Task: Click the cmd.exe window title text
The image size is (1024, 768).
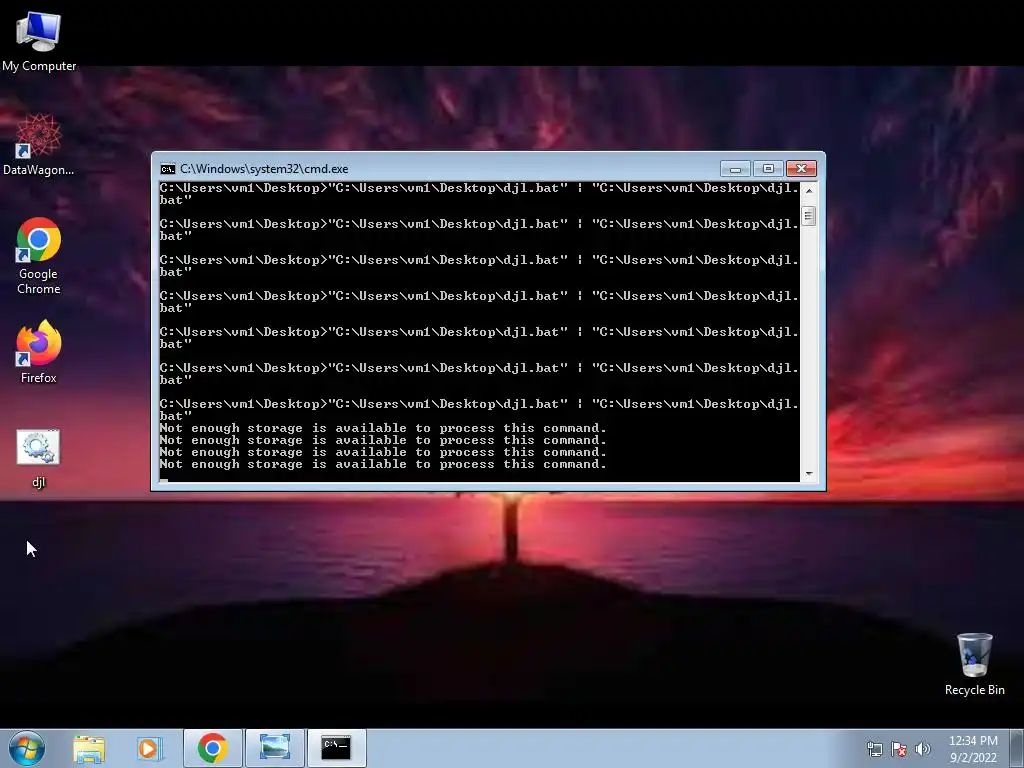Action: (264, 169)
